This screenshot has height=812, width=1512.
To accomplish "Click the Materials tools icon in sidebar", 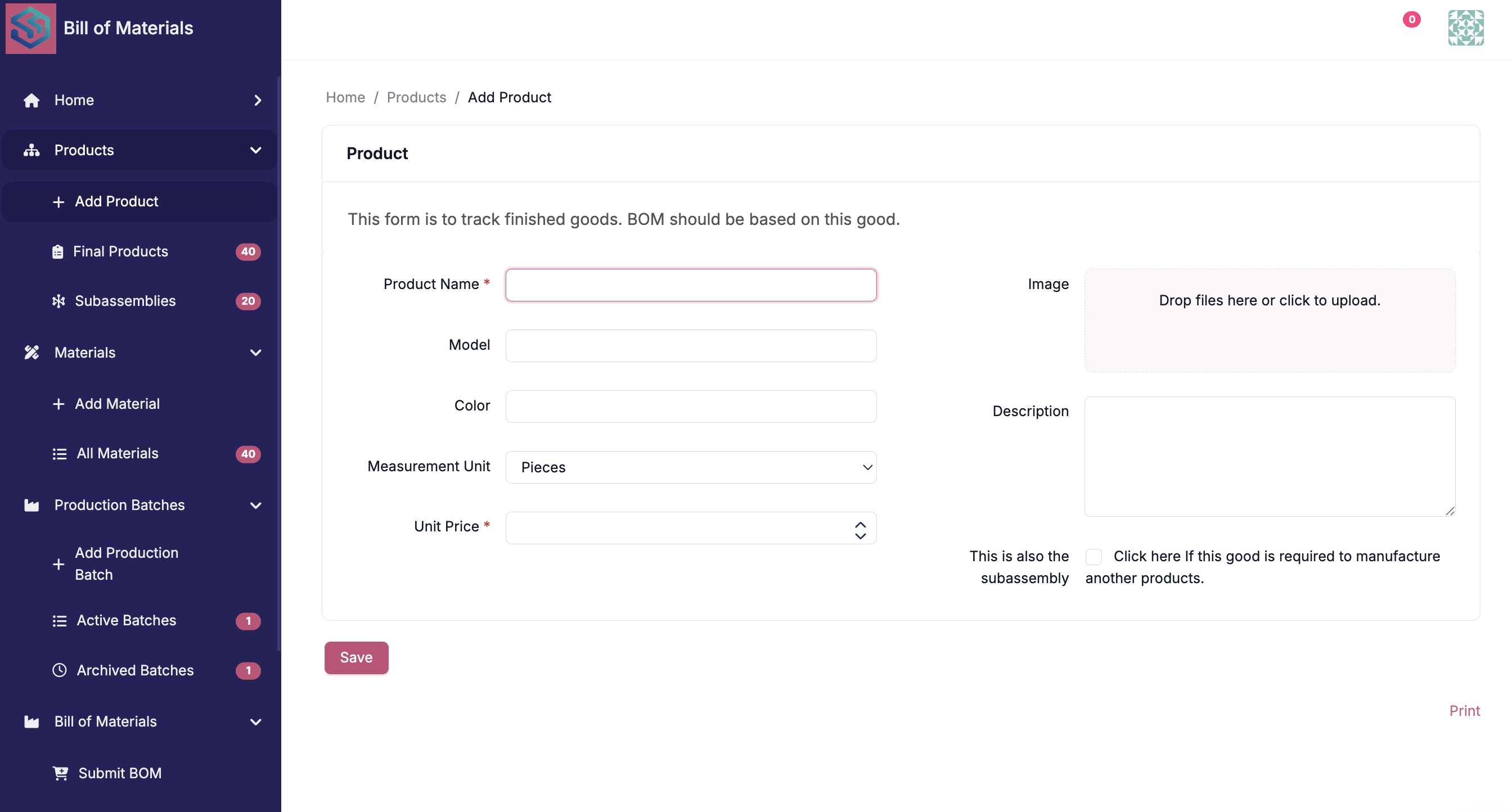I will point(31,353).
